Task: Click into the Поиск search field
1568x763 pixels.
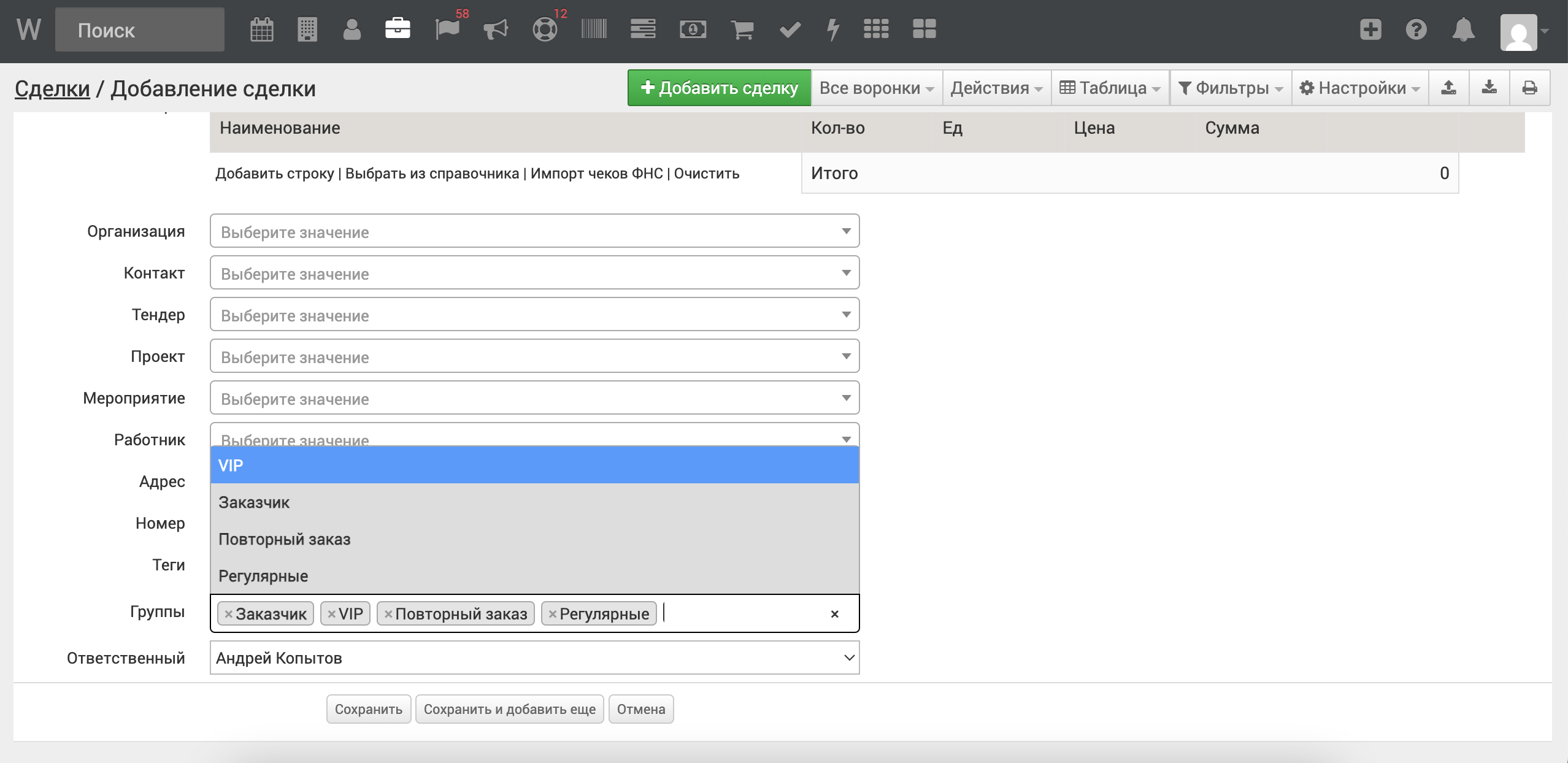Action: [x=140, y=29]
